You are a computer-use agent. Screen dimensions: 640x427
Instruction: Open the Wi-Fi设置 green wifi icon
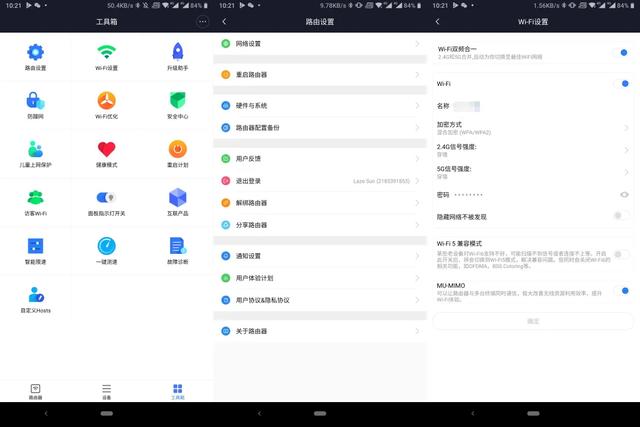coord(107,52)
